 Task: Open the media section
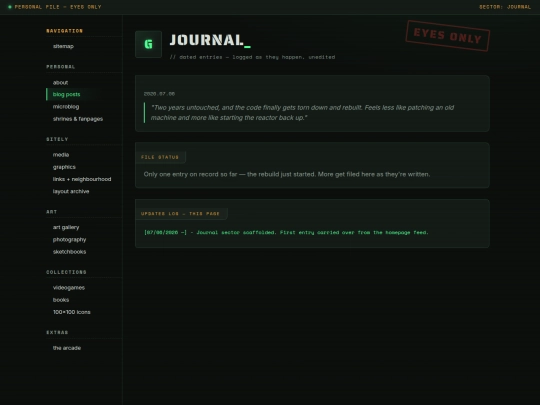click(61, 155)
